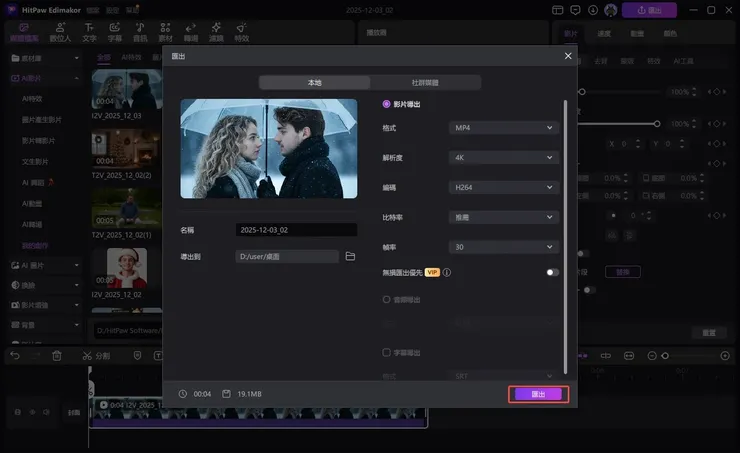Open the 字幕 subtitles tool in main toolbar
Image resolution: width=740 pixels, height=453 pixels.
click(115, 32)
